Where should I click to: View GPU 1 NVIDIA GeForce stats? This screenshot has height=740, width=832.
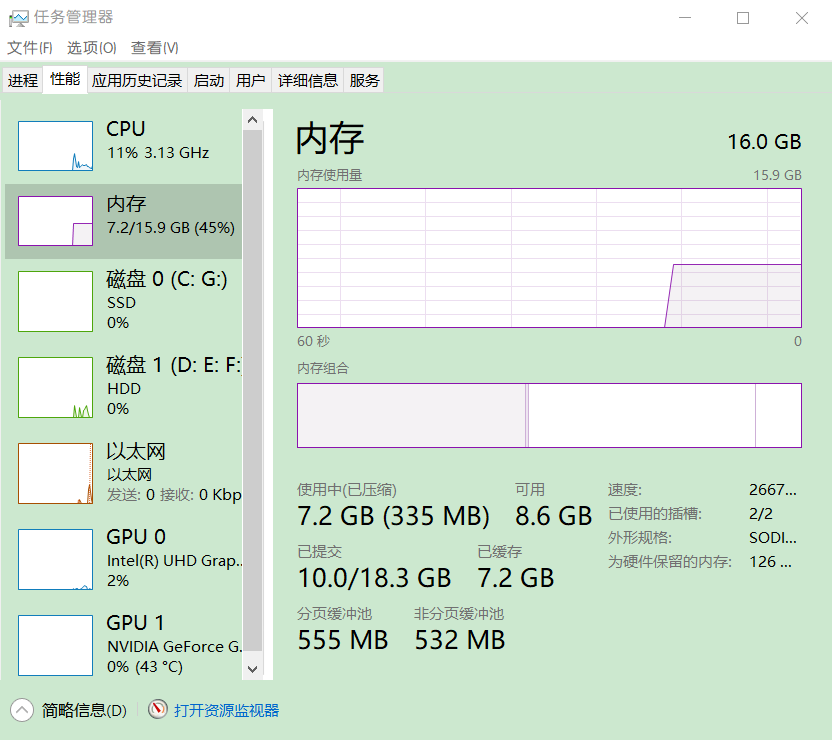tap(55, 645)
